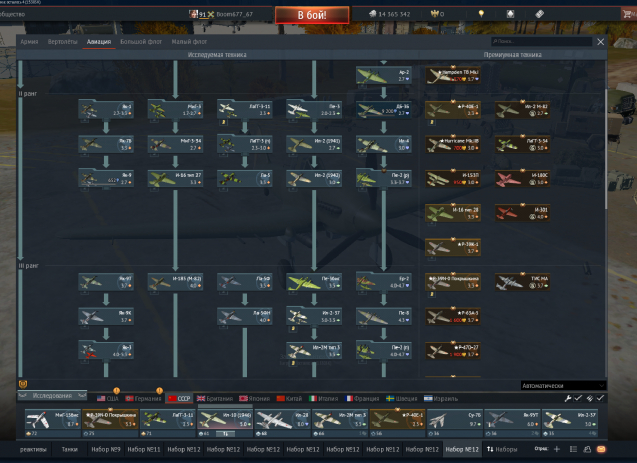Image resolution: width=637 pixels, height=463 pixels.
Task: Select the И-16 тип 27 card
Action: tap(175, 179)
